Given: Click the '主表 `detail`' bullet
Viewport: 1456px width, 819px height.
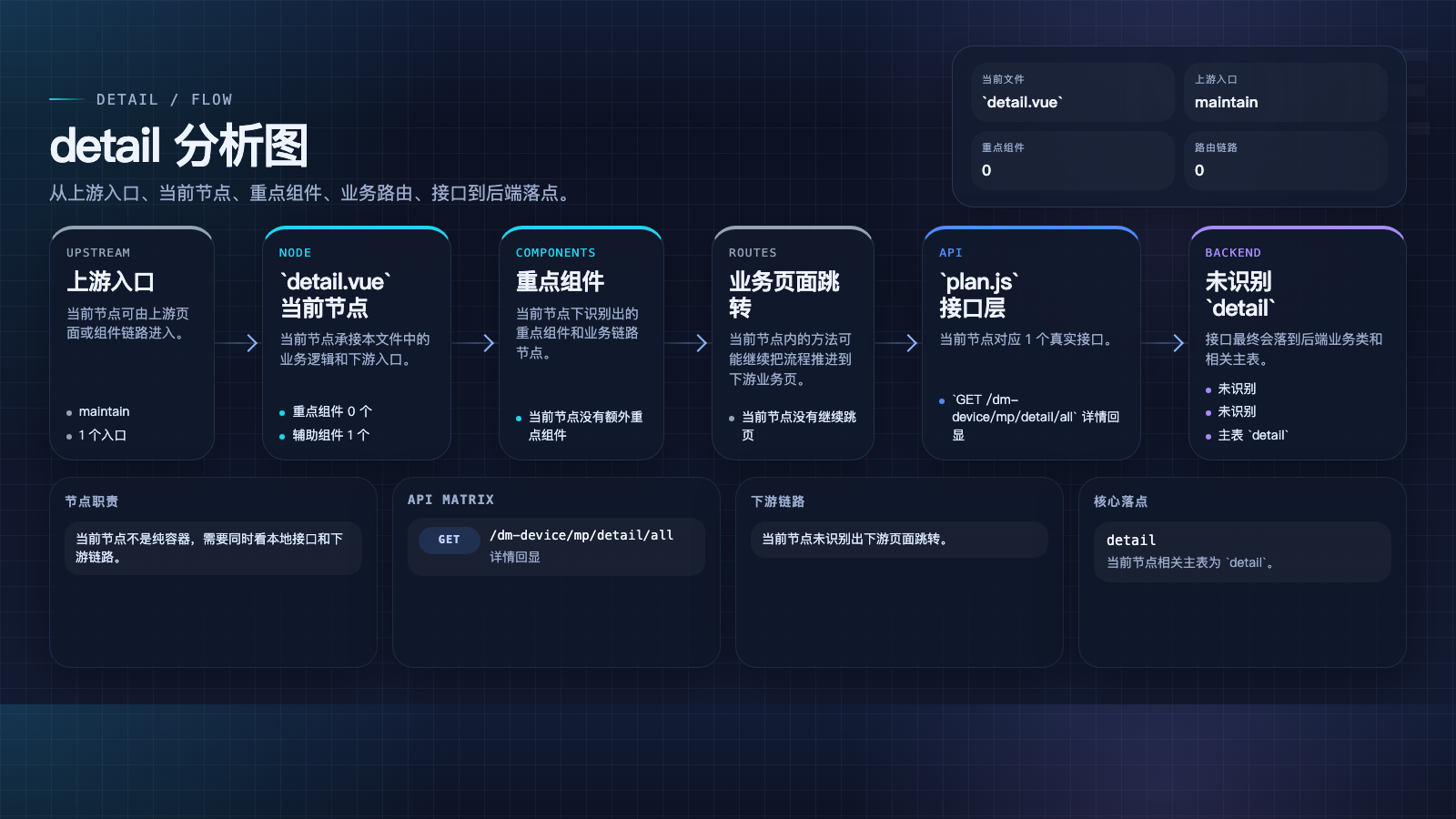Looking at the screenshot, I should coord(1252,435).
